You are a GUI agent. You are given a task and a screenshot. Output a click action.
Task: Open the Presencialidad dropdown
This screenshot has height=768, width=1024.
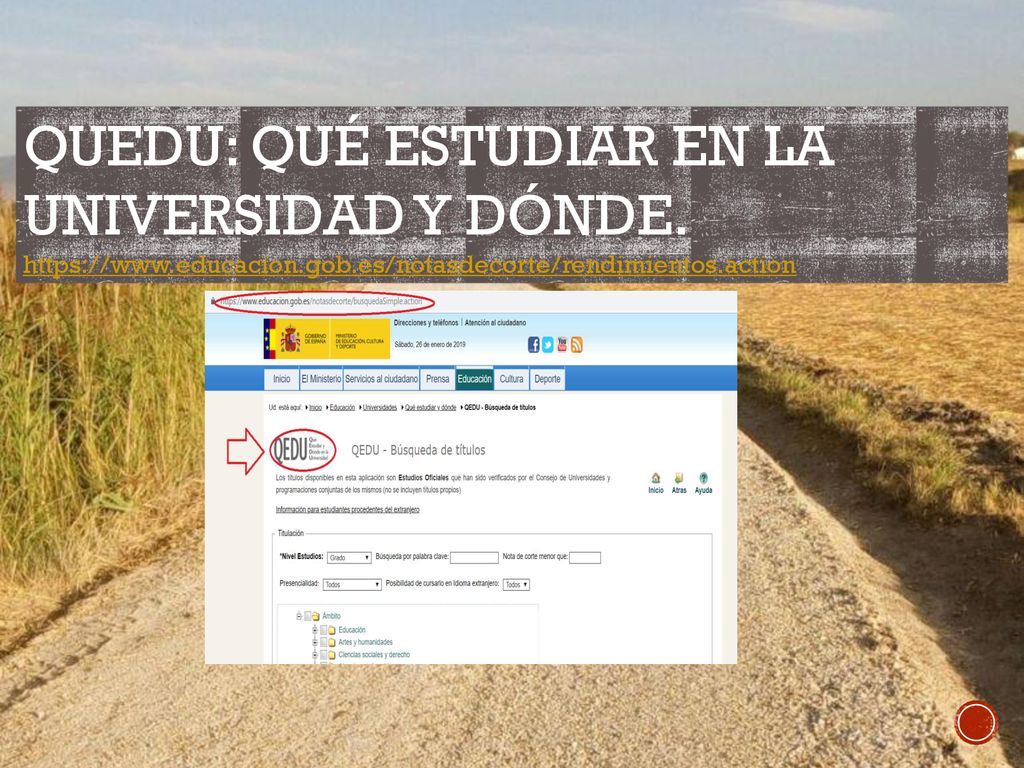click(352, 584)
